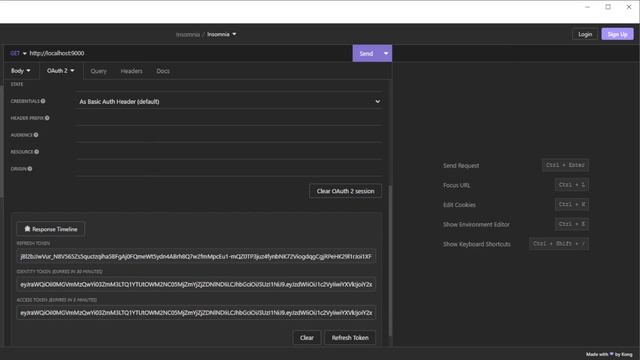Select the Identity Token value field
Image resolution: width=640 pixels, height=360 pixels.
click(196, 284)
